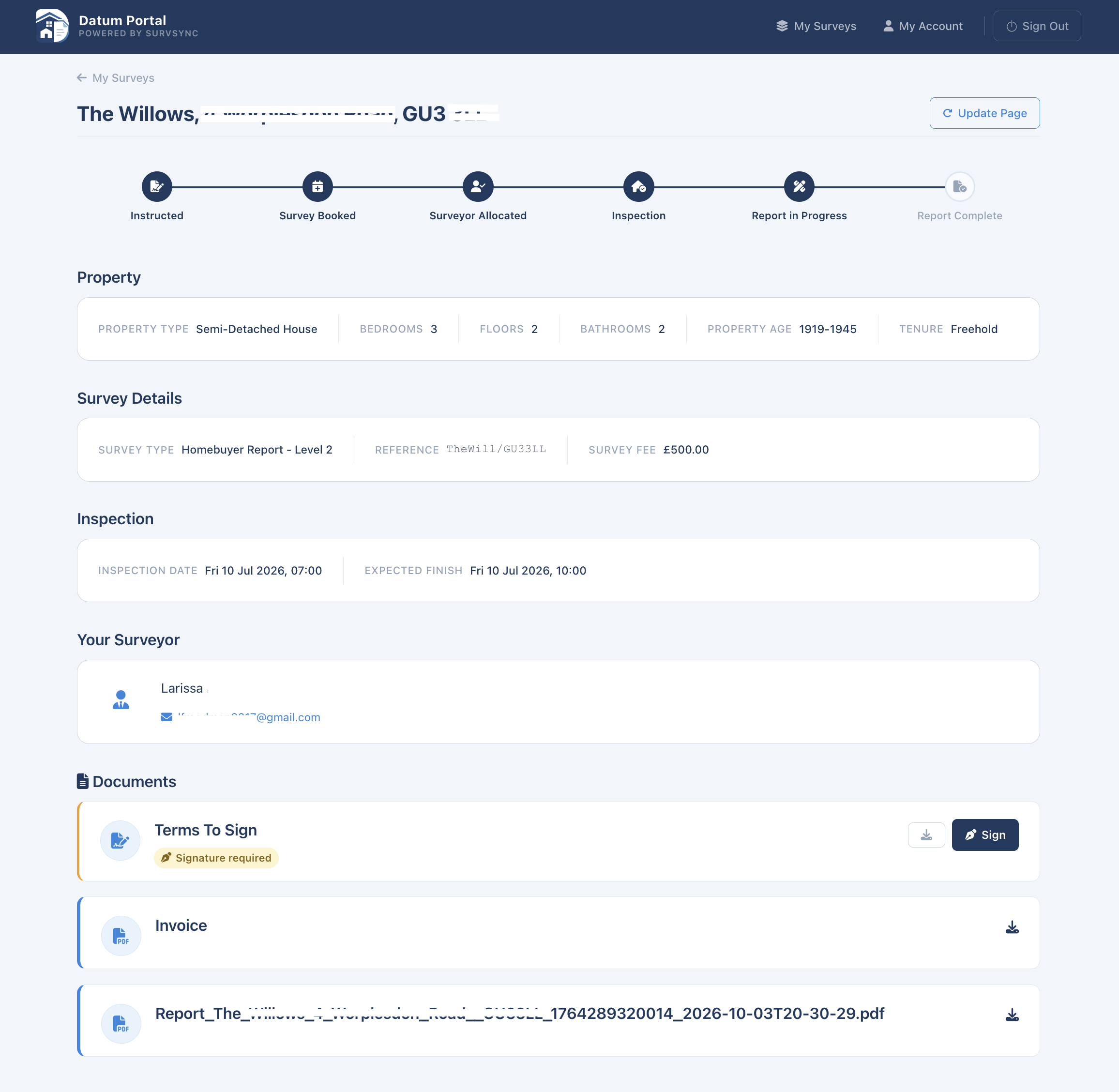Click the Signature required badge

click(x=216, y=857)
